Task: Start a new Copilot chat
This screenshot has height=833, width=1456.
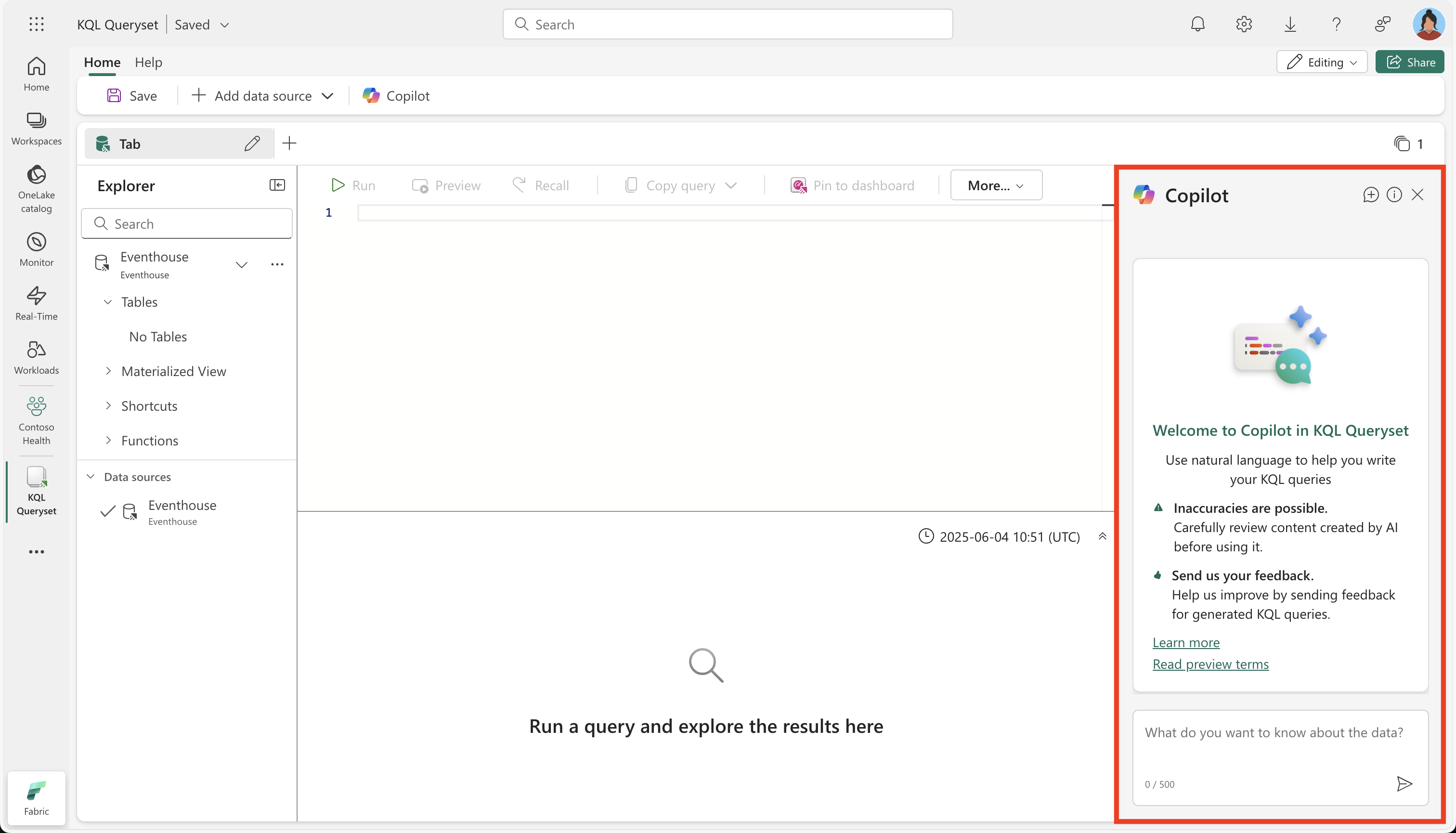Action: pyautogui.click(x=1371, y=195)
